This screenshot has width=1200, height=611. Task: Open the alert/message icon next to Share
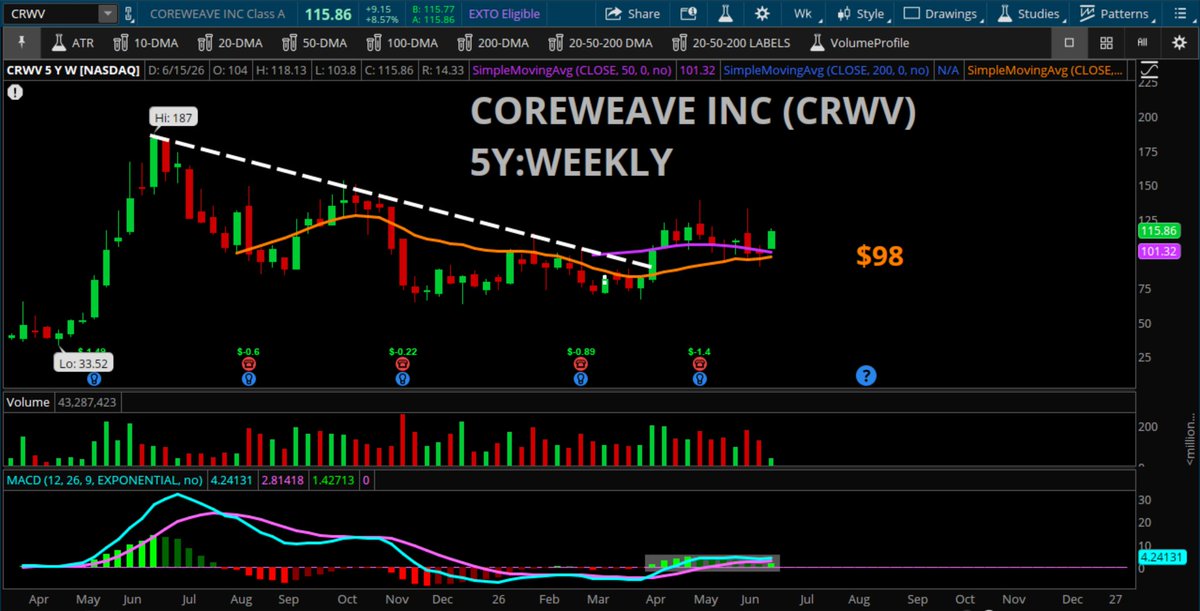tap(688, 14)
